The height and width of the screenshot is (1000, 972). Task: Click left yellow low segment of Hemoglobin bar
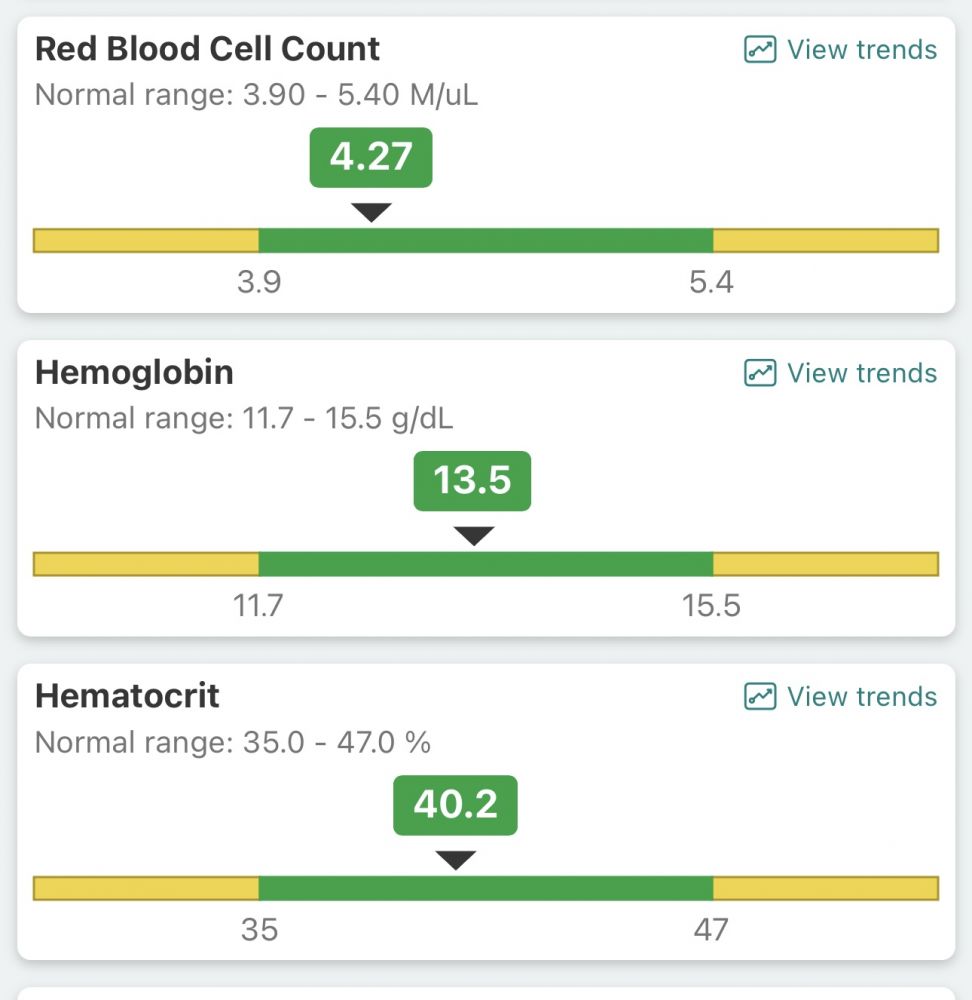point(146,564)
